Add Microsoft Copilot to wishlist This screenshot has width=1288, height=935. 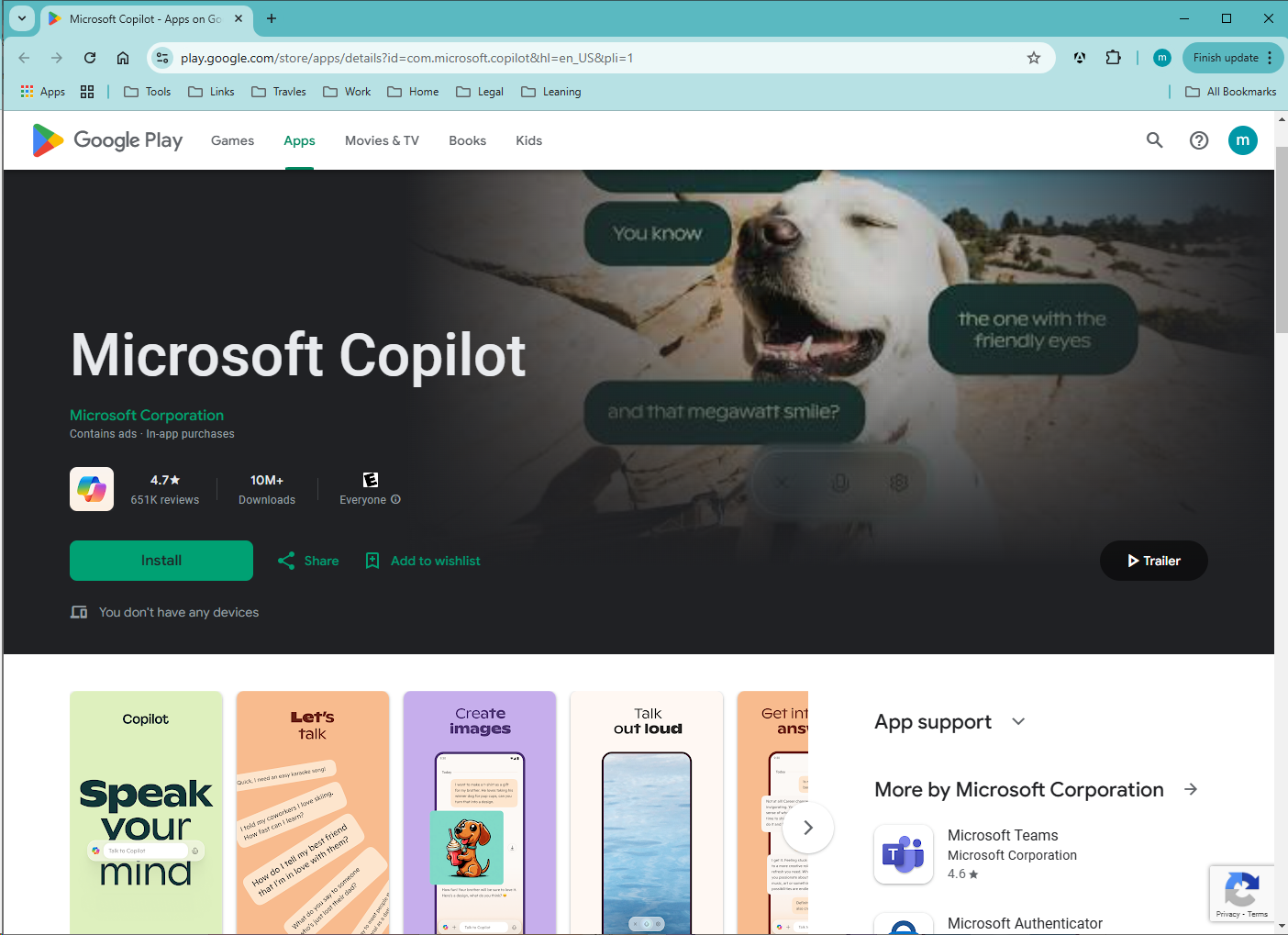pos(423,561)
